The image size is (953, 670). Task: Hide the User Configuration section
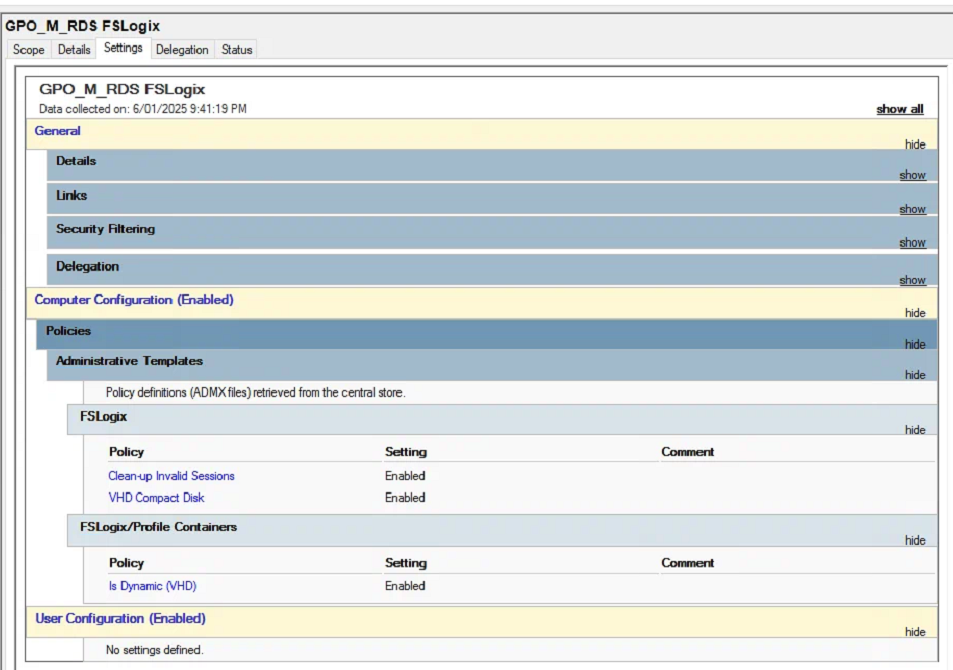point(915,632)
